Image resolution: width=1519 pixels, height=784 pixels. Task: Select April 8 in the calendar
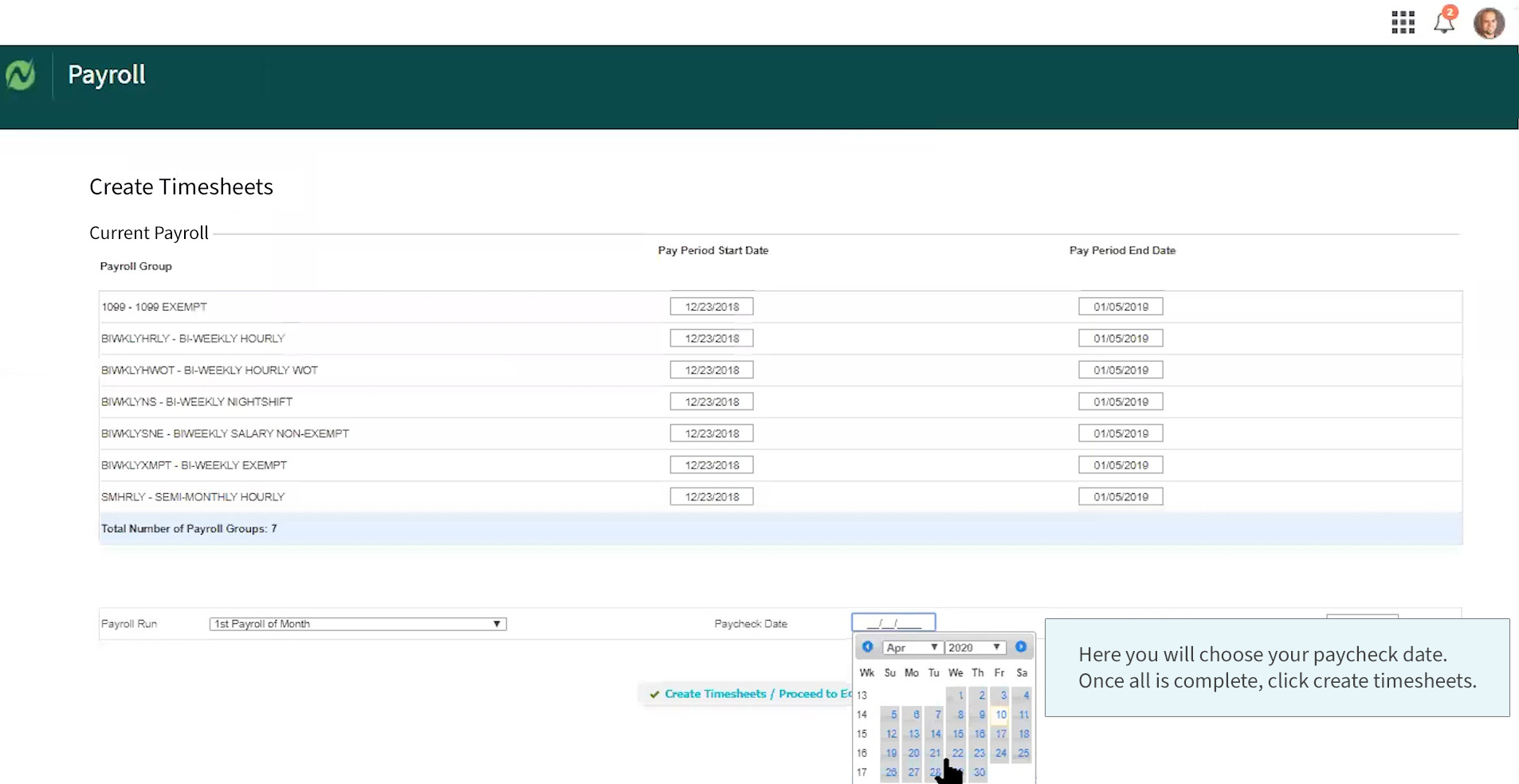pos(957,715)
